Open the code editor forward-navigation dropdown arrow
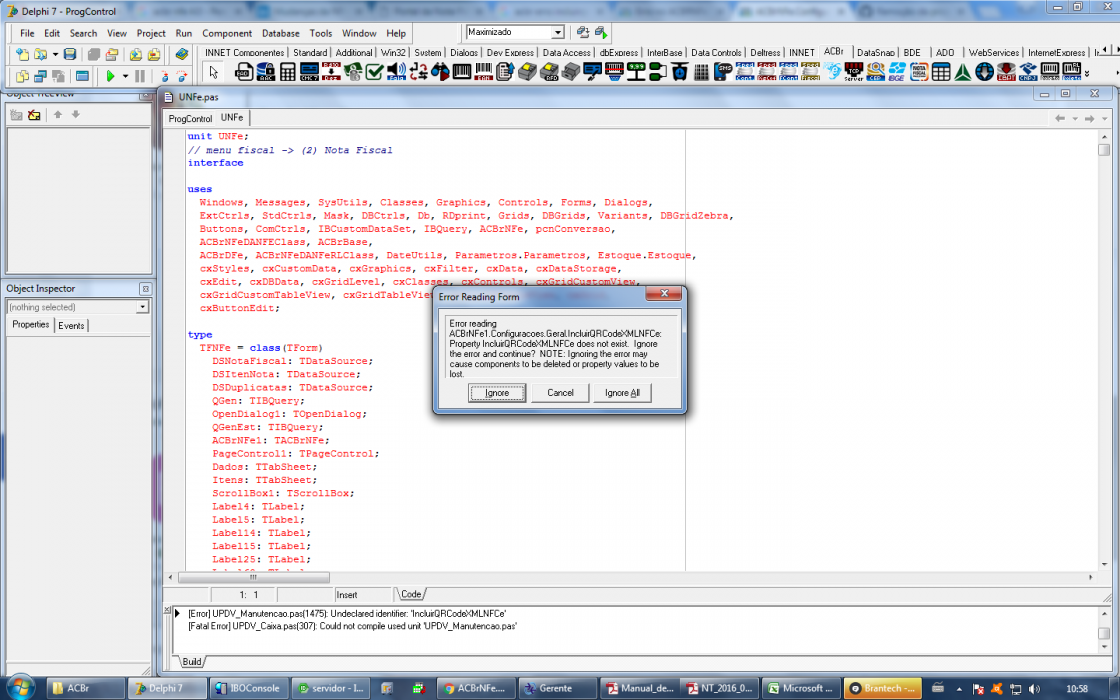The height and width of the screenshot is (700, 1120). click(1104, 119)
